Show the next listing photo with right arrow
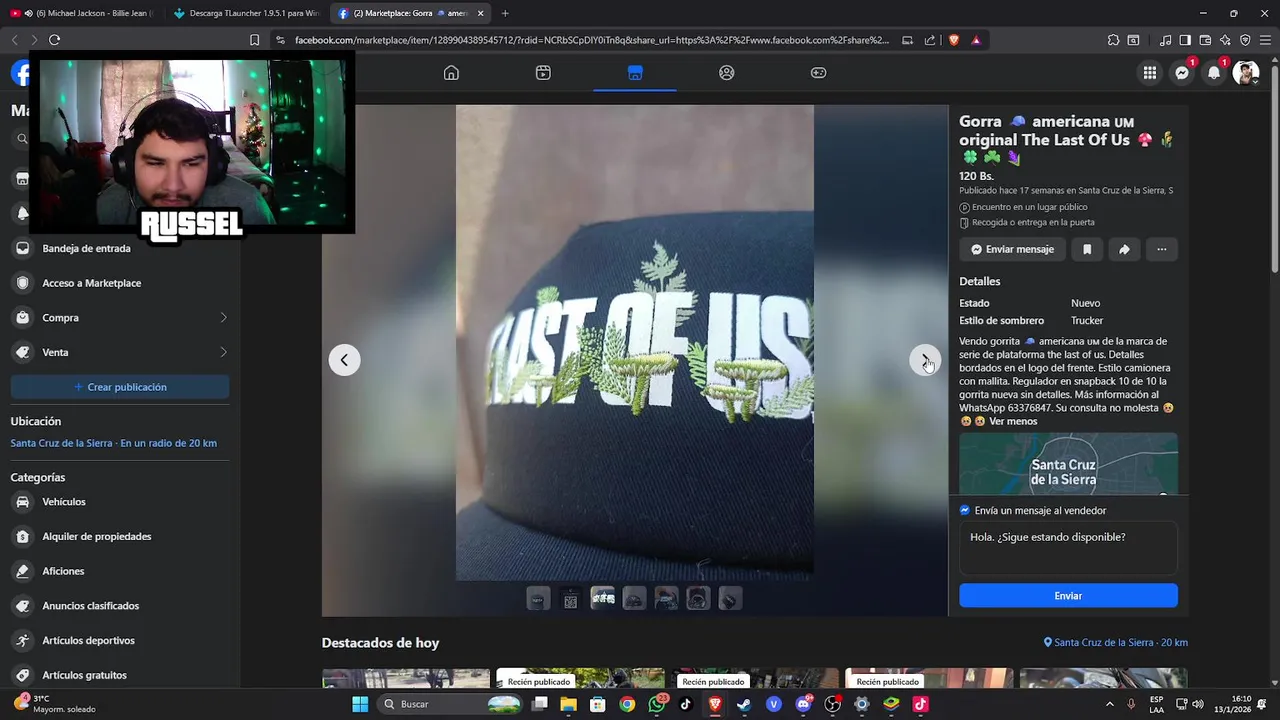The image size is (1280, 720). coord(924,360)
